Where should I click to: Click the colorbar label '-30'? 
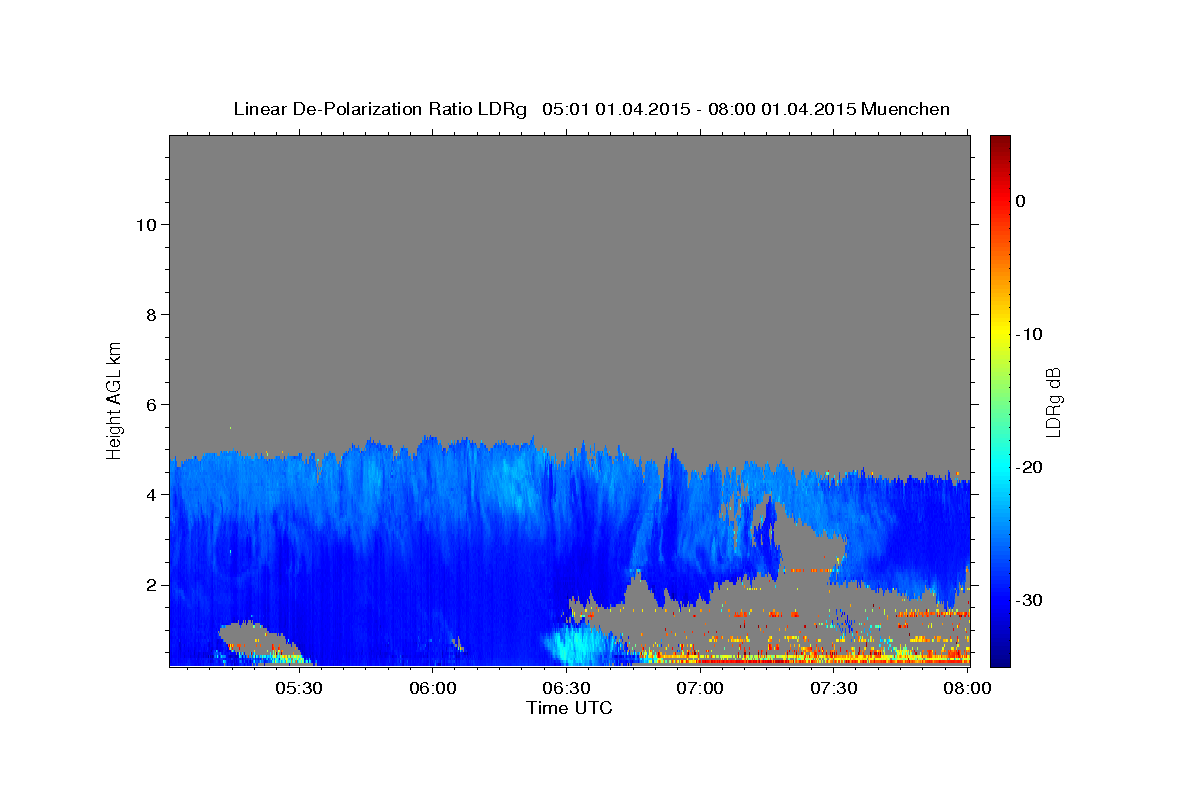[x=1030, y=600]
